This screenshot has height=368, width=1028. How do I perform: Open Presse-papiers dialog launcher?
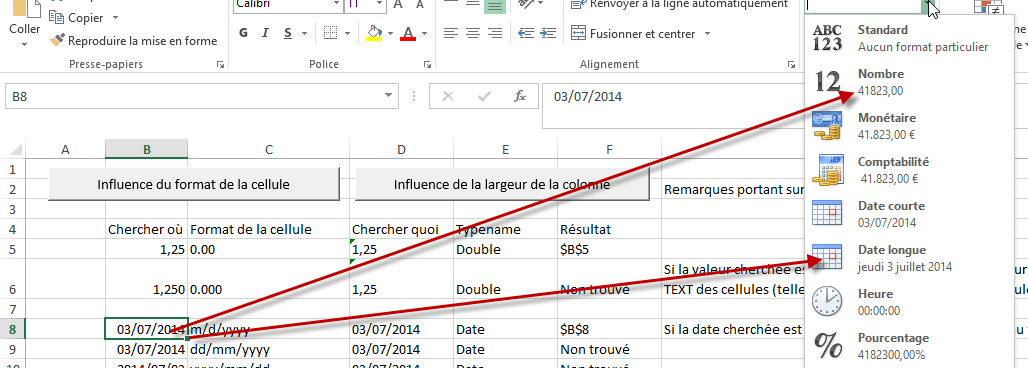220,64
